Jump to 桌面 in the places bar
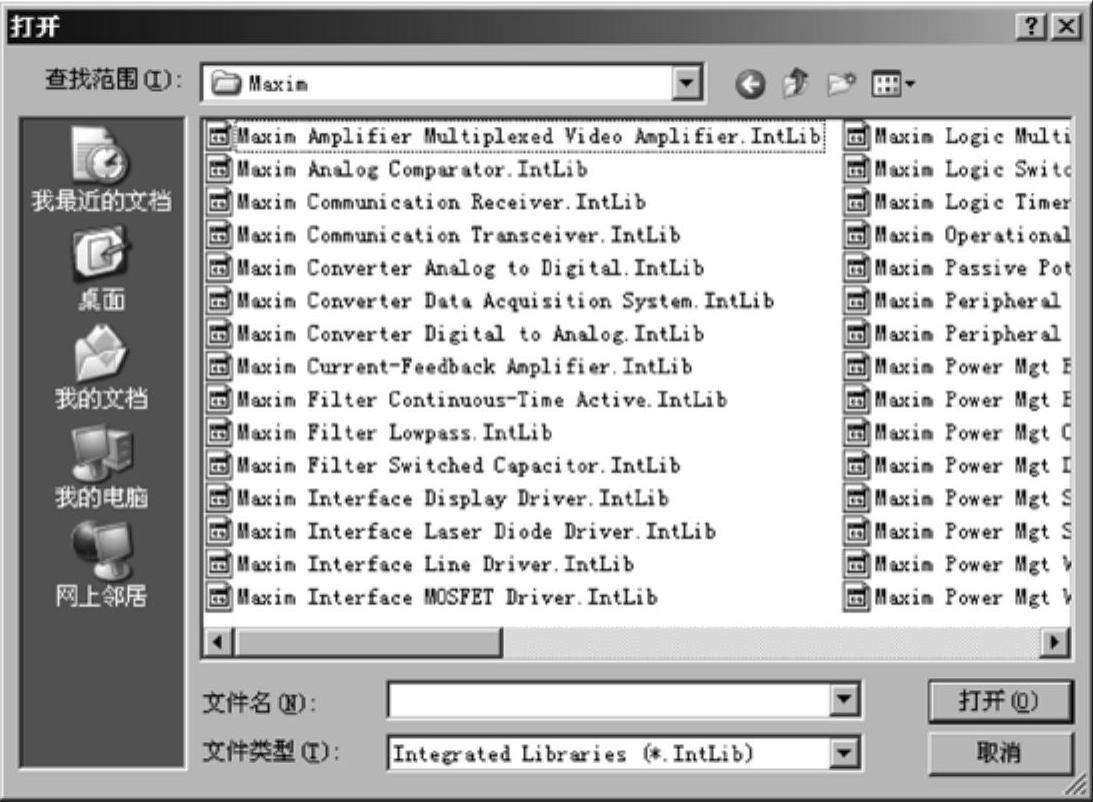1093x802 pixels. point(101,269)
